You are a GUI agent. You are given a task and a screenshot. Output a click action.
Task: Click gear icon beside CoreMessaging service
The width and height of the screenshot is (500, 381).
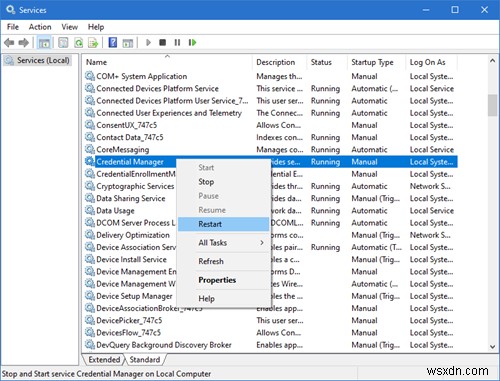click(x=89, y=149)
